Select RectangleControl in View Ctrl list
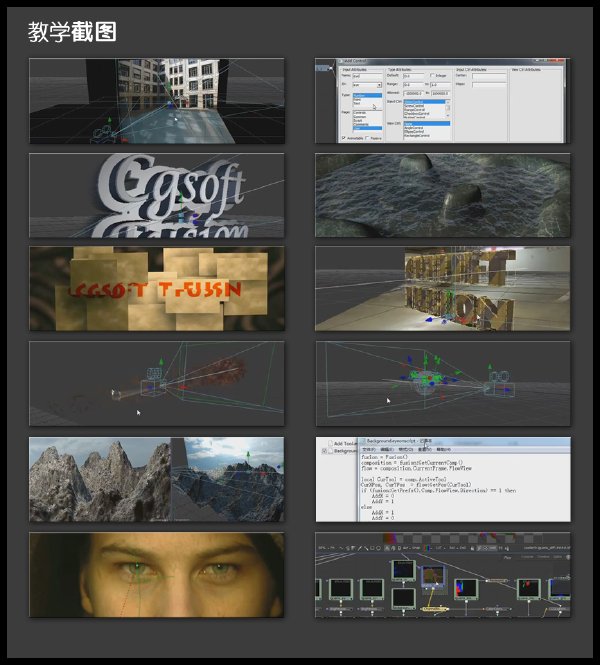600x665 pixels. point(417,136)
